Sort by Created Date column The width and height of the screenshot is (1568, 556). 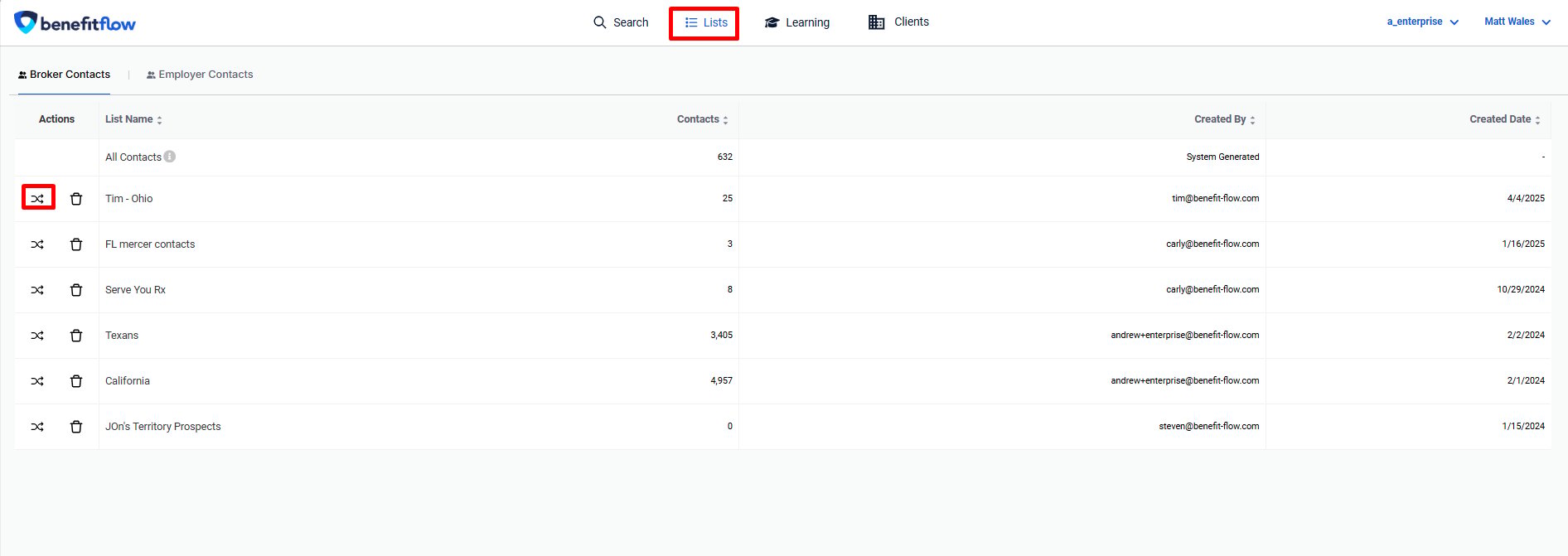pyautogui.click(x=1505, y=119)
